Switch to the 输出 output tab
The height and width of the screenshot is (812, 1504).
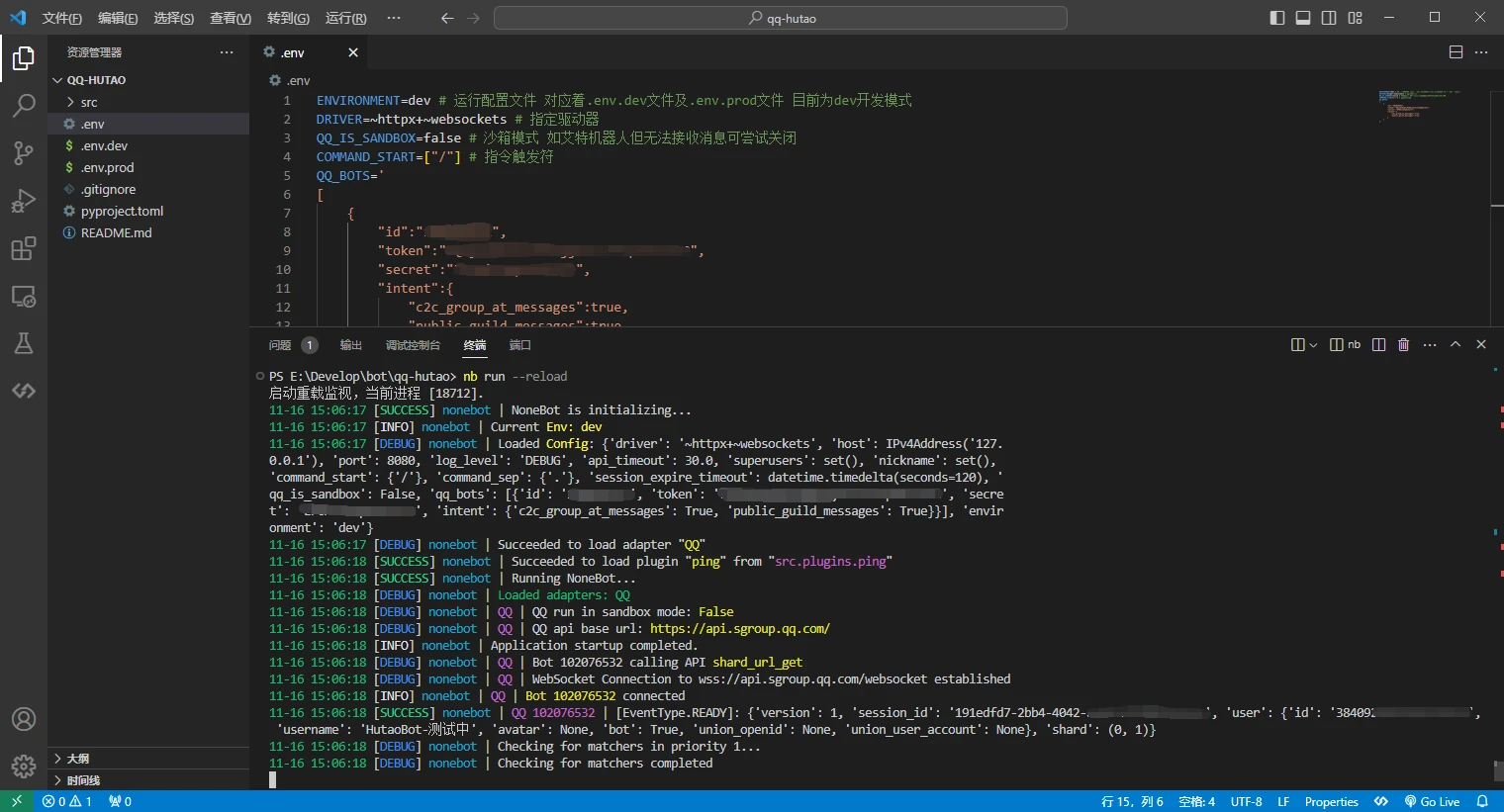(351, 345)
